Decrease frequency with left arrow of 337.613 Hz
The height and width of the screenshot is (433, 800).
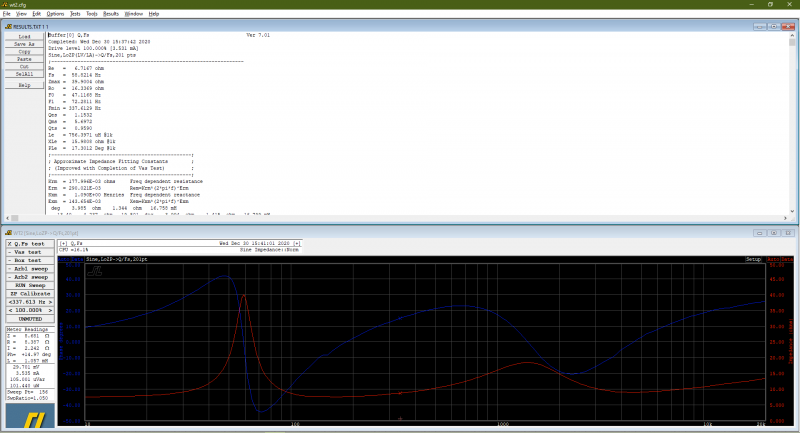pos(10,302)
